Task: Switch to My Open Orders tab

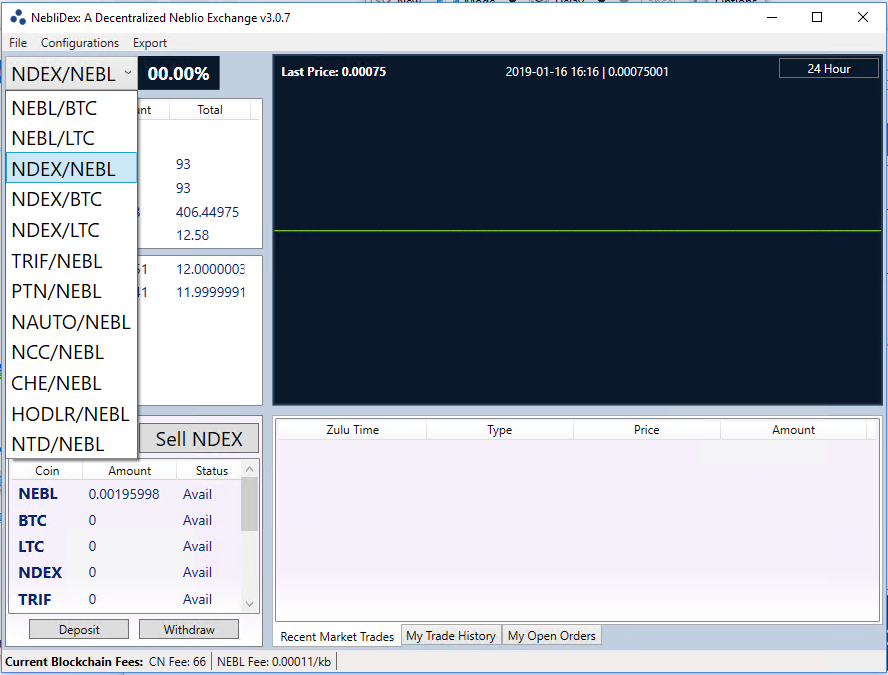Action: [x=552, y=636]
